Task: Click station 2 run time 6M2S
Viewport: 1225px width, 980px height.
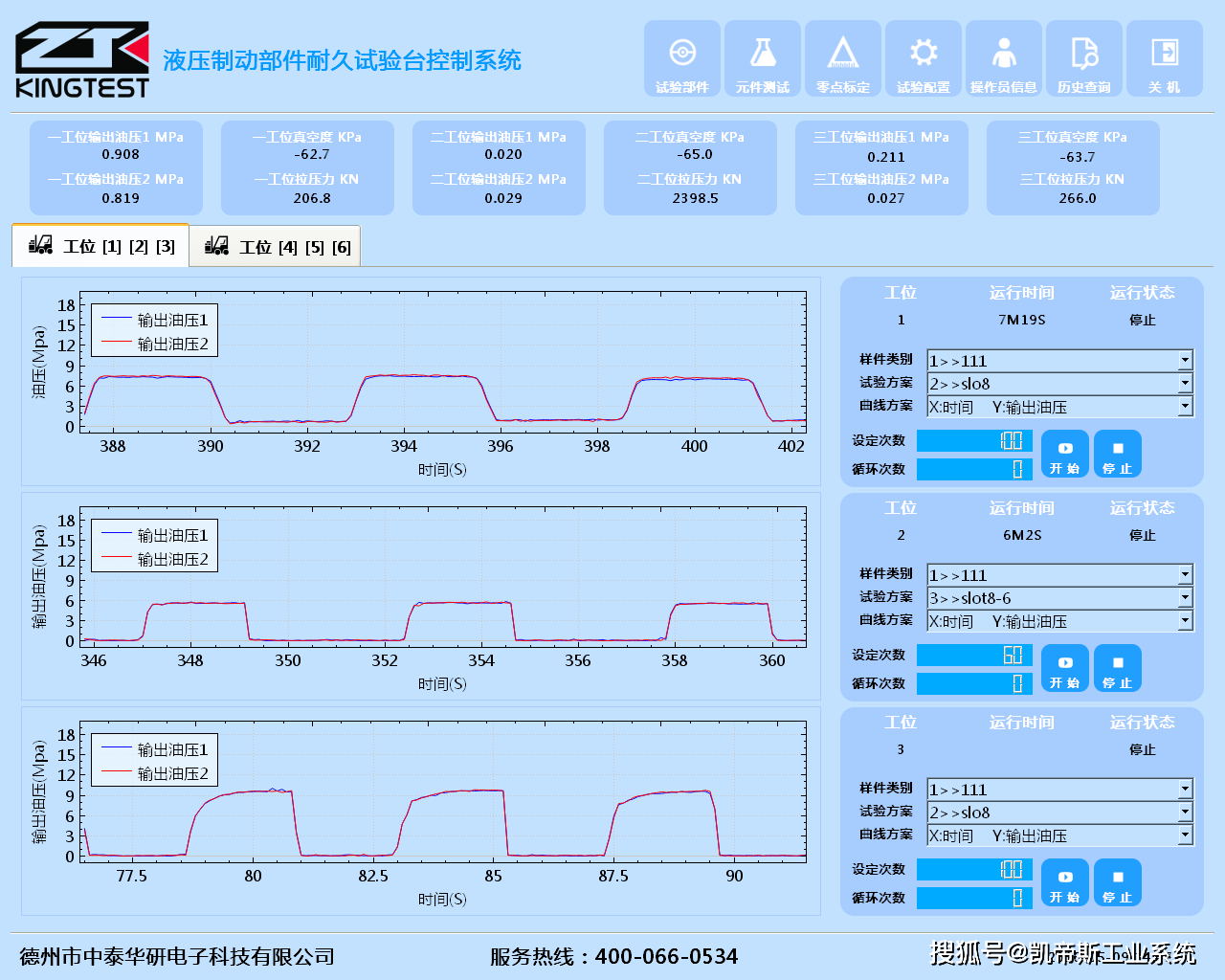Action: 1022,535
